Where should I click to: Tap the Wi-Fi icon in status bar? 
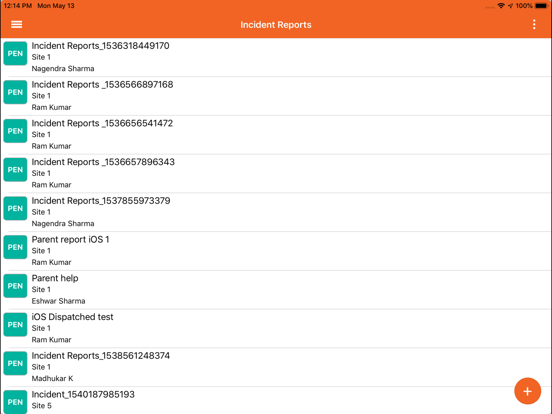point(501,6)
